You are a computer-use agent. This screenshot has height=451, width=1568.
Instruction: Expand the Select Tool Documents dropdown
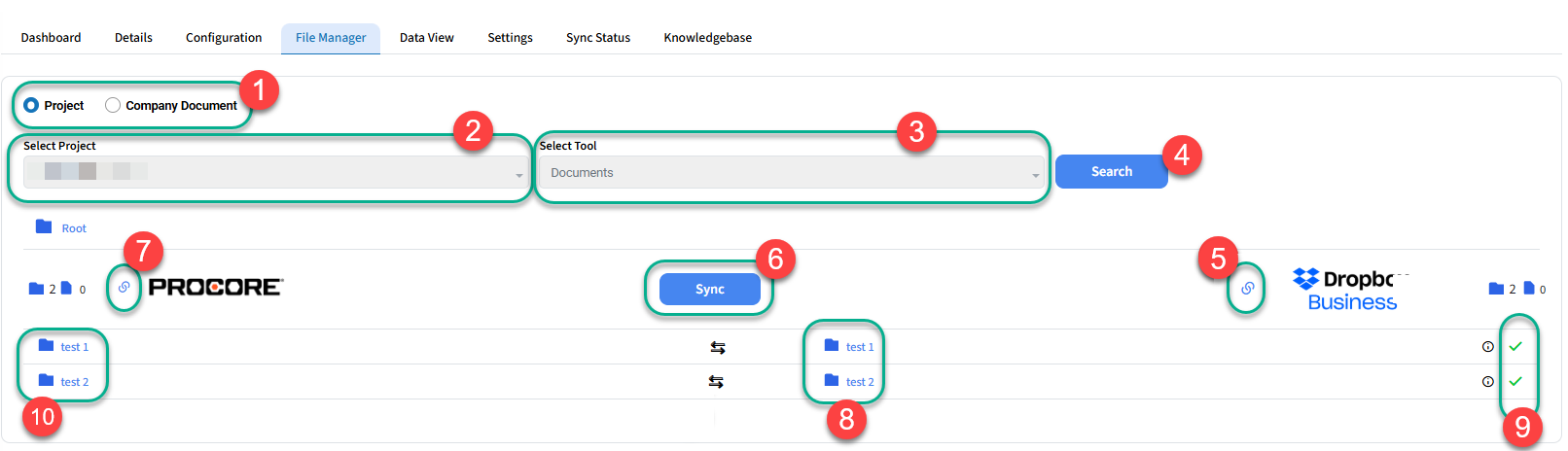point(792,173)
